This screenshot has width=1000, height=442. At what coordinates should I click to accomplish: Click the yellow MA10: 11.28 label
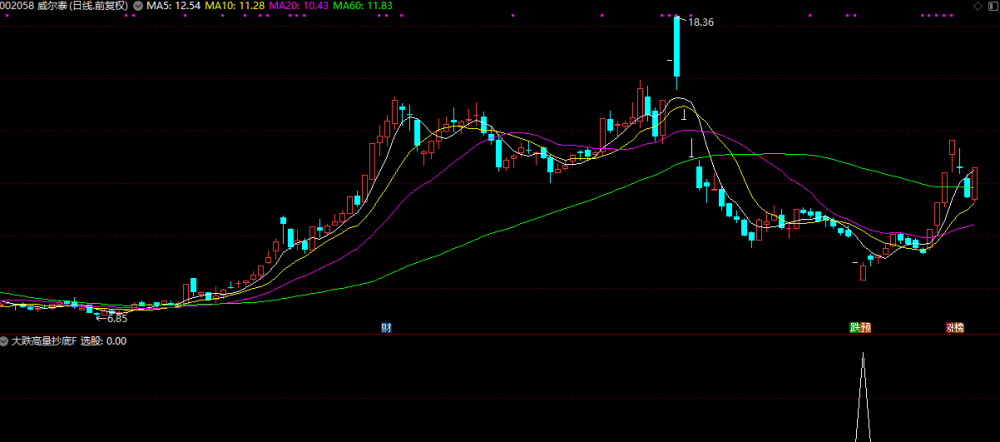tap(235, 6)
